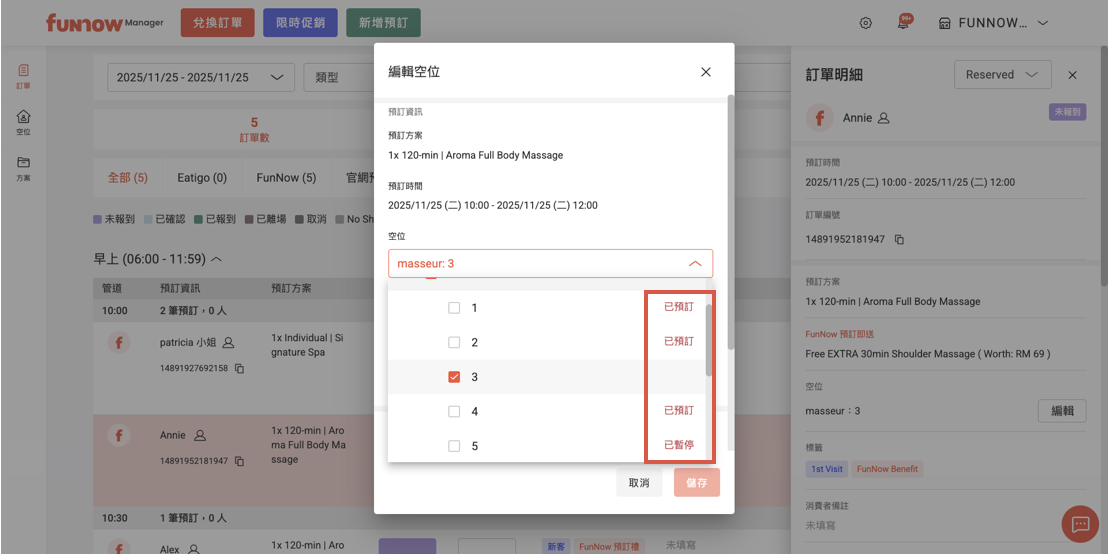Click the 兌換訂單 button
The image size is (1108, 554).
pos(218,23)
